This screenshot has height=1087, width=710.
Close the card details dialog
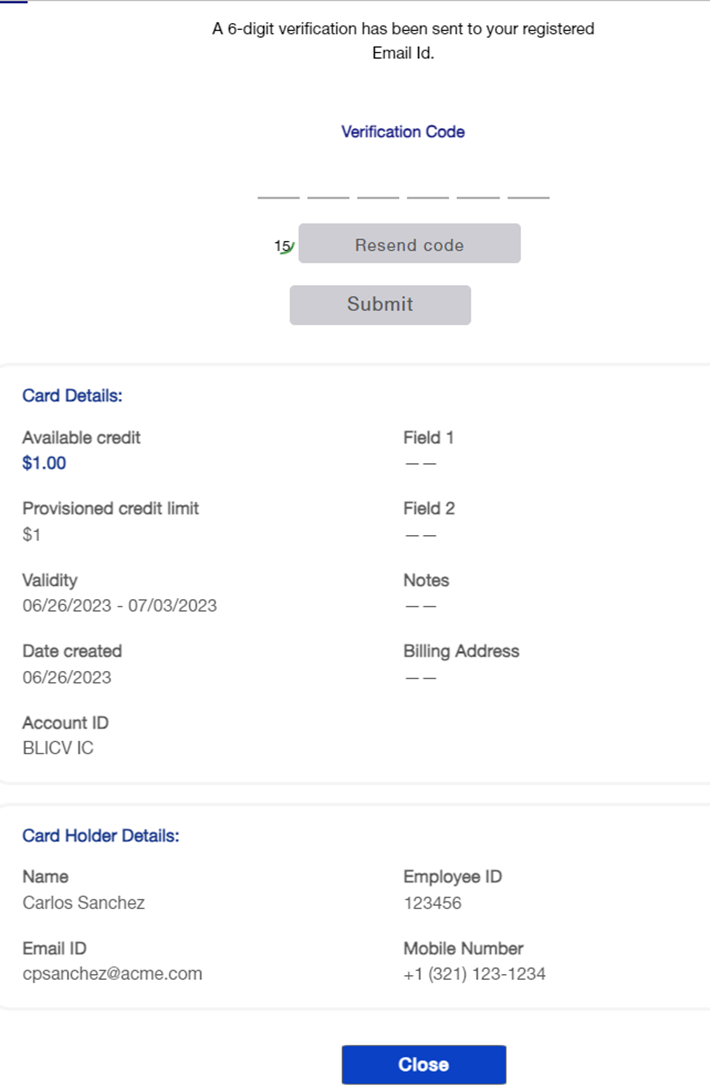tap(423, 1065)
